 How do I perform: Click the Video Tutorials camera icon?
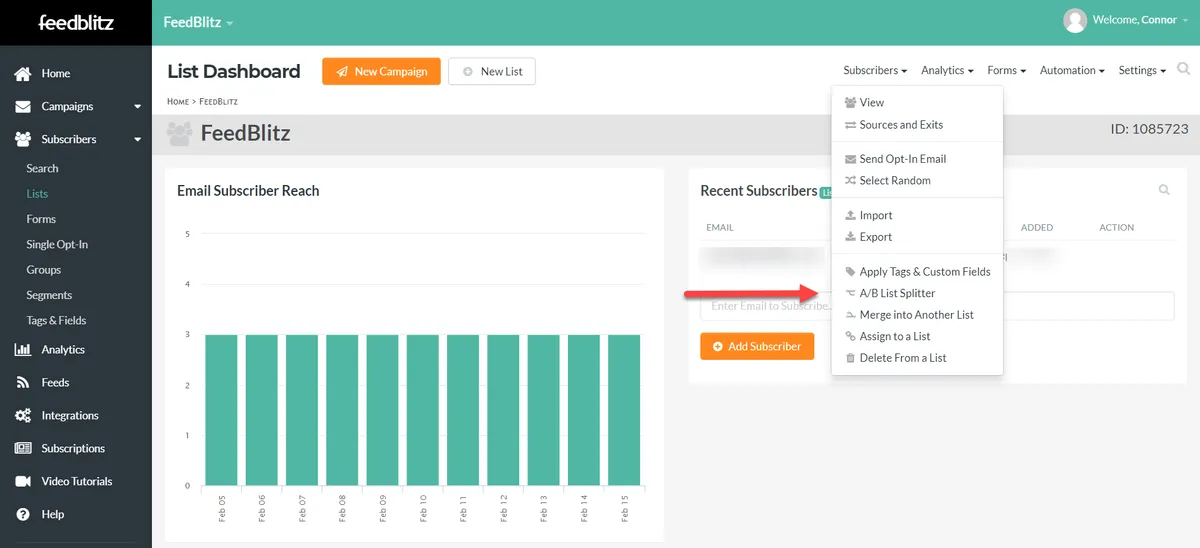[x=22, y=482]
